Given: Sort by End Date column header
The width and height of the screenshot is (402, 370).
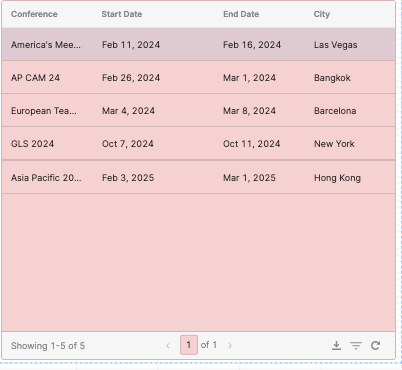Looking at the screenshot, I should coord(241,14).
